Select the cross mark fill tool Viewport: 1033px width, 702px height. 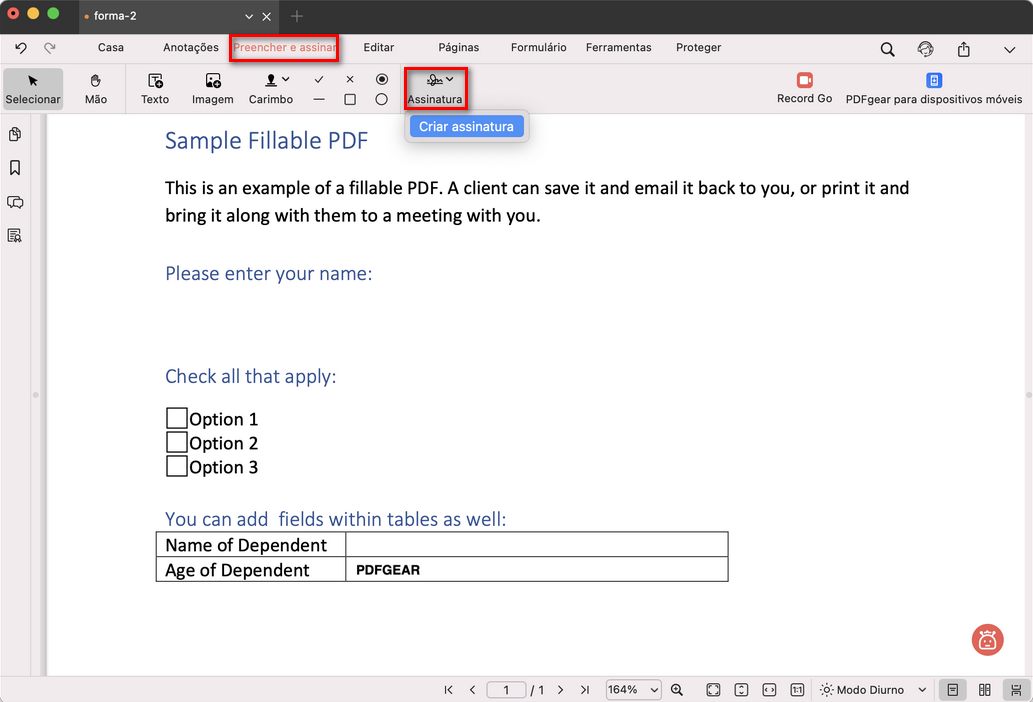click(350, 79)
